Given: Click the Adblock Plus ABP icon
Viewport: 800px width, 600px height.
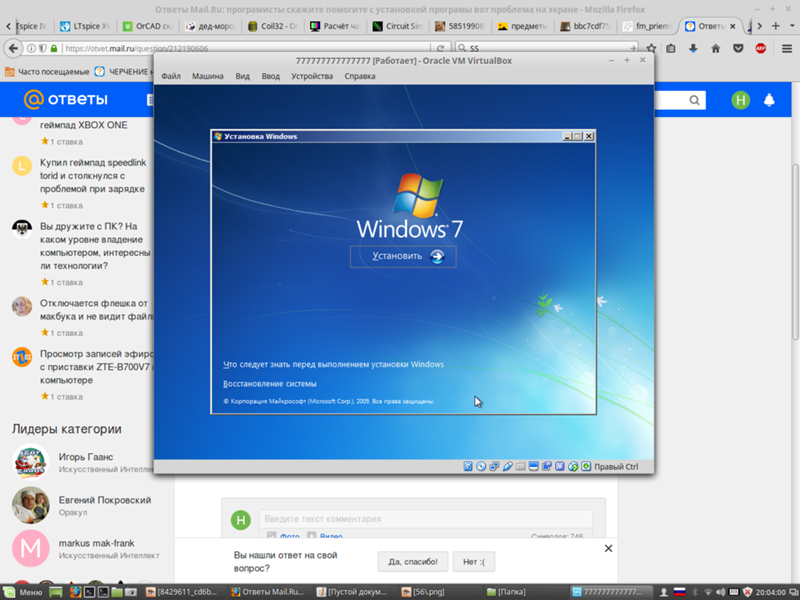Looking at the screenshot, I should click(x=760, y=48).
